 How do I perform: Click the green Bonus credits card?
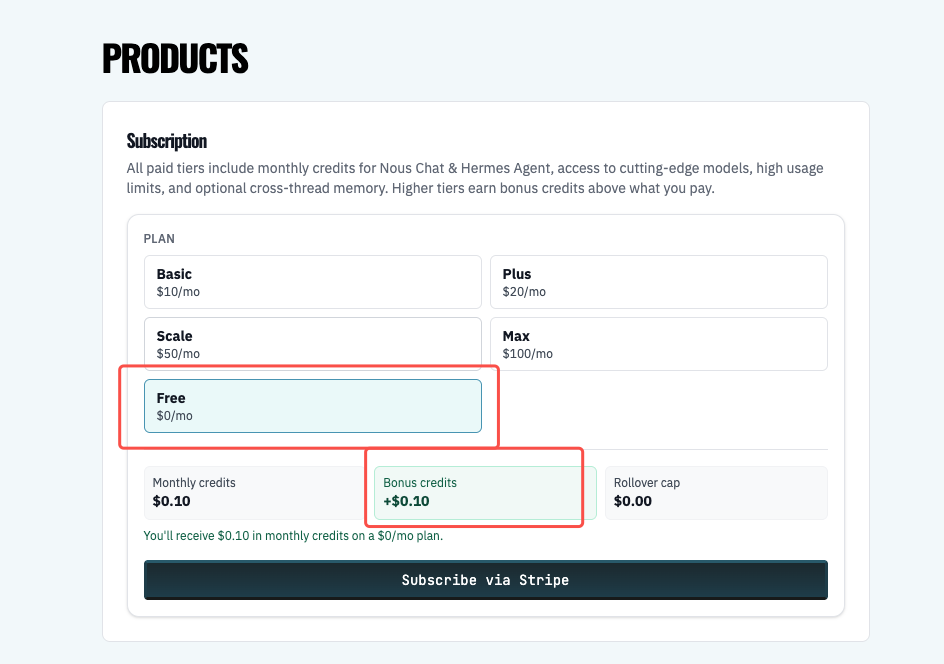[485, 493]
